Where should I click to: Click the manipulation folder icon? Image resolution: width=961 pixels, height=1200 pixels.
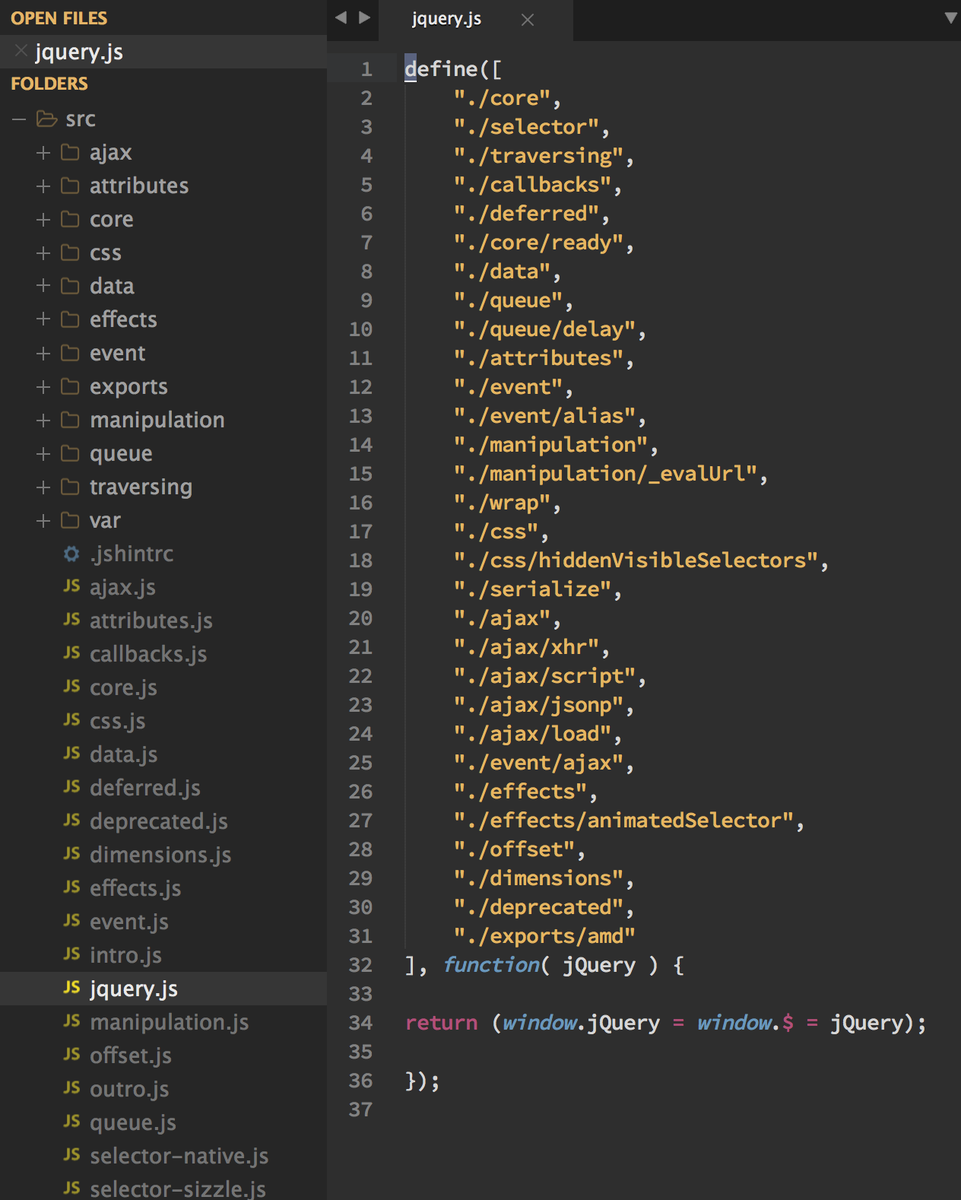[70, 420]
